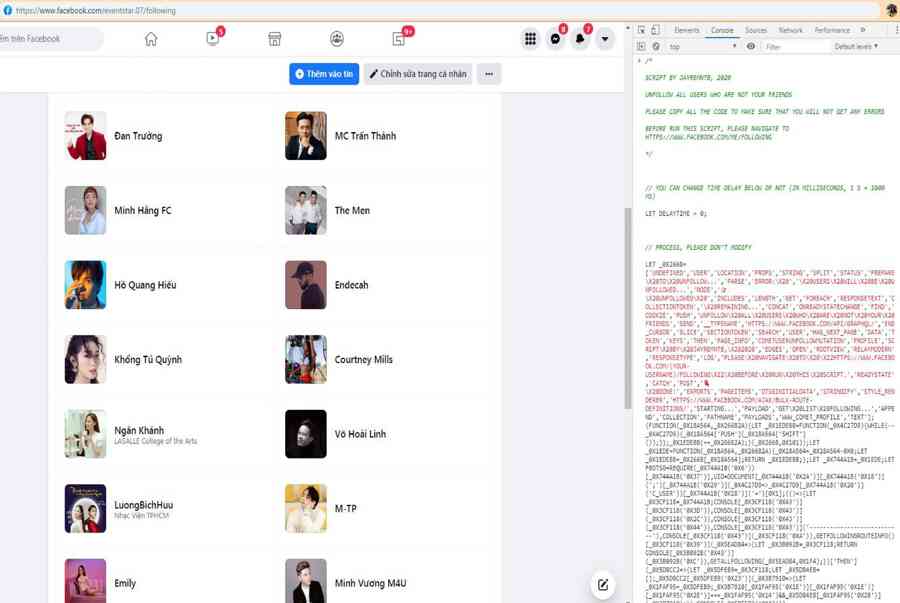The image size is (900, 603).
Task: Click Hồ Quang Hiếu's thumbnail
Action: 86,285
